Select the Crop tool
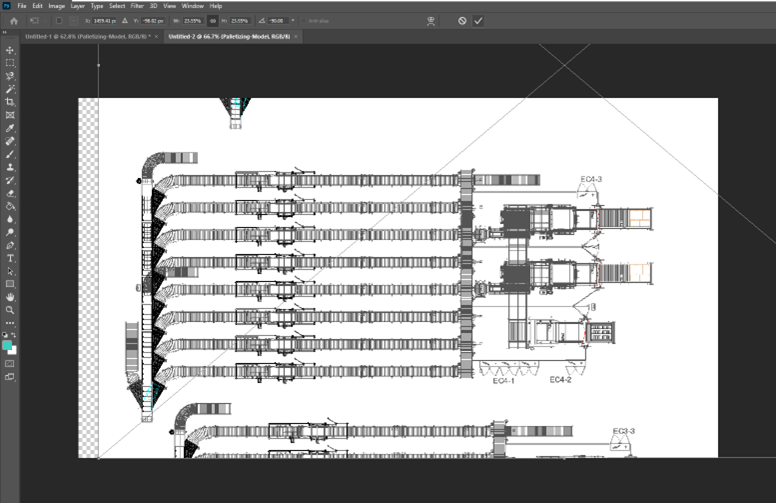This screenshot has height=503, width=776. tap(10, 102)
